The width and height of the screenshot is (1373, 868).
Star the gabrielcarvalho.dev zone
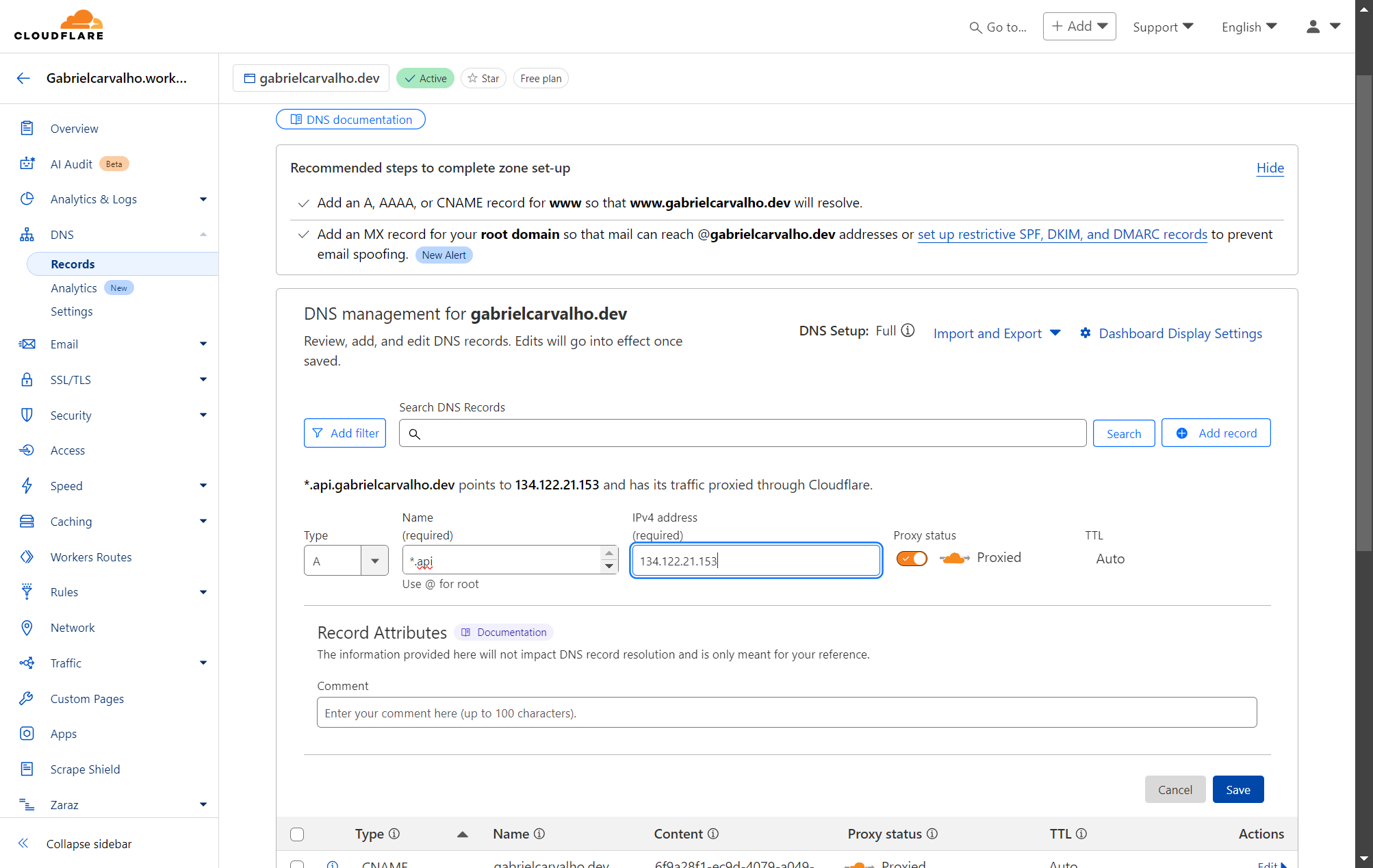click(483, 78)
